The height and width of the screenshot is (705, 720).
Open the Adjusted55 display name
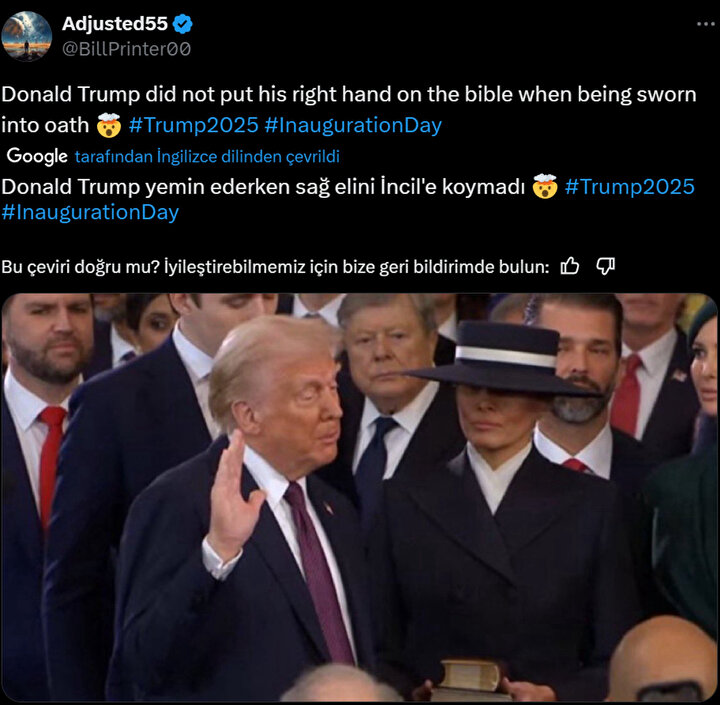[x=115, y=24]
